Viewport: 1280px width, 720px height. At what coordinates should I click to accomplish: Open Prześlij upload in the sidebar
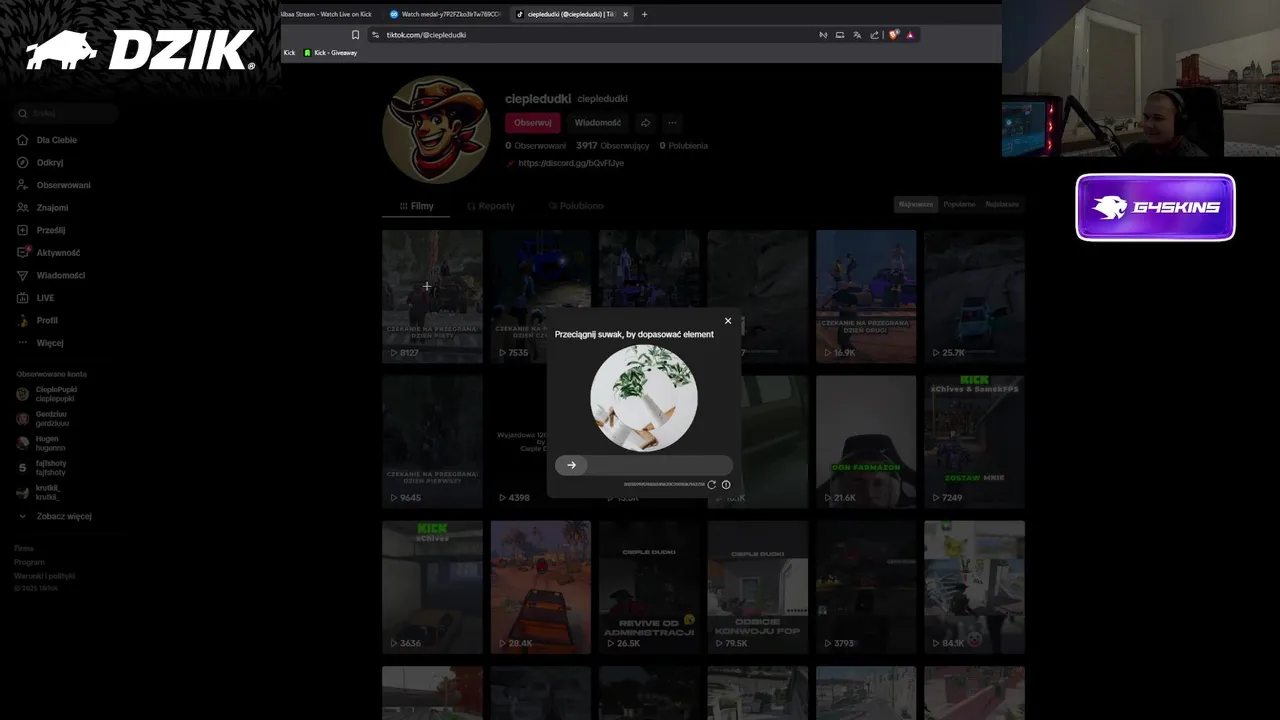point(51,230)
